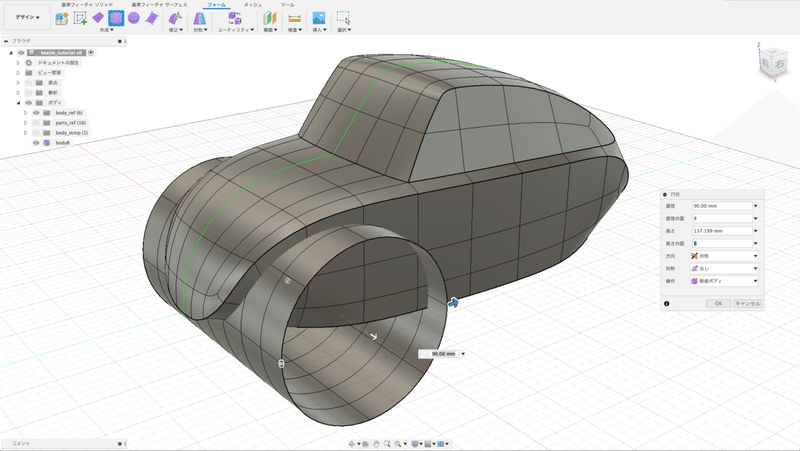Image resolution: width=800 pixels, height=451 pixels.
Task: Select the sphere form tool
Action: point(134,18)
